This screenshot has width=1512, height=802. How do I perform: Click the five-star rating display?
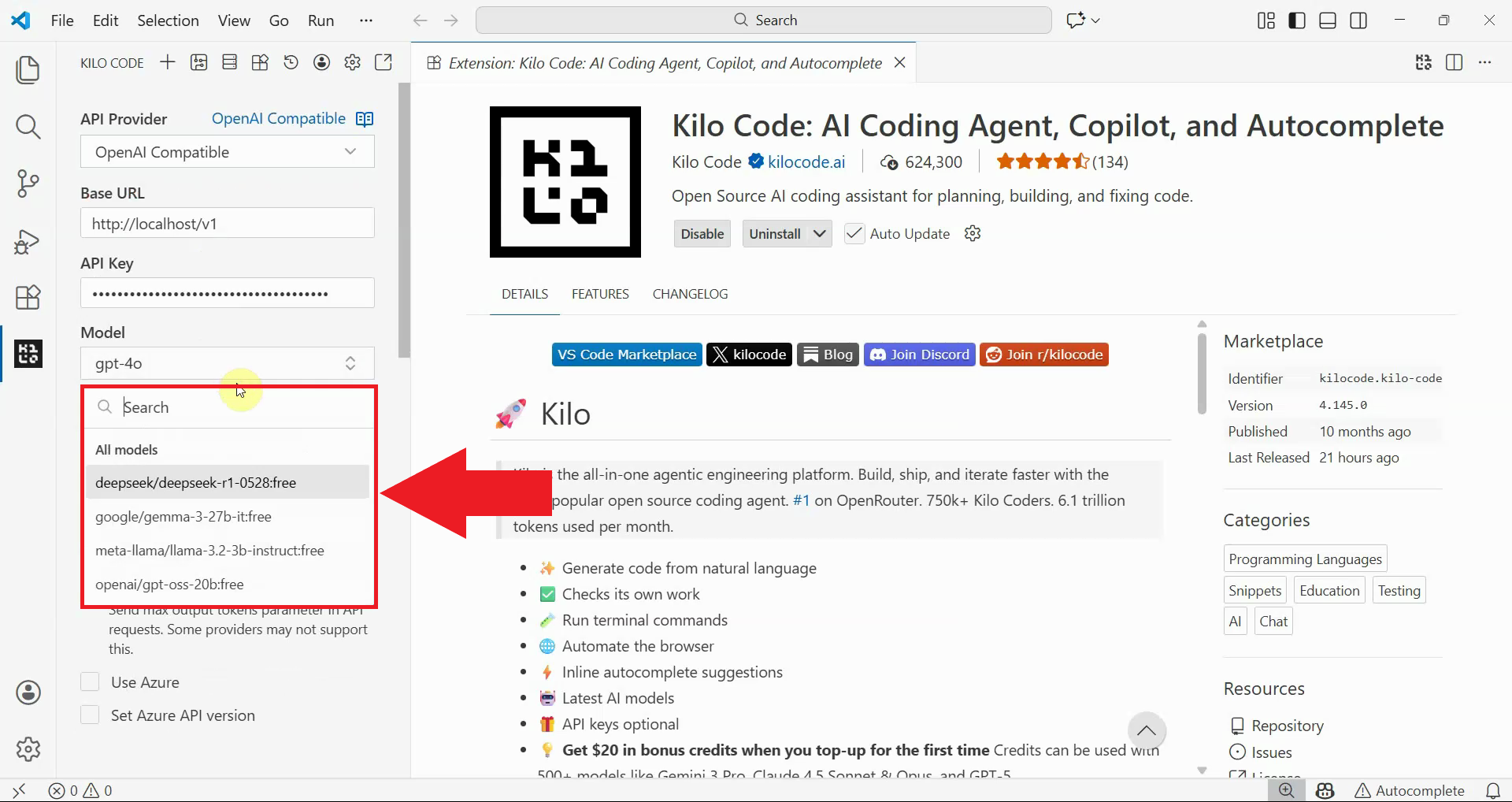1042,162
